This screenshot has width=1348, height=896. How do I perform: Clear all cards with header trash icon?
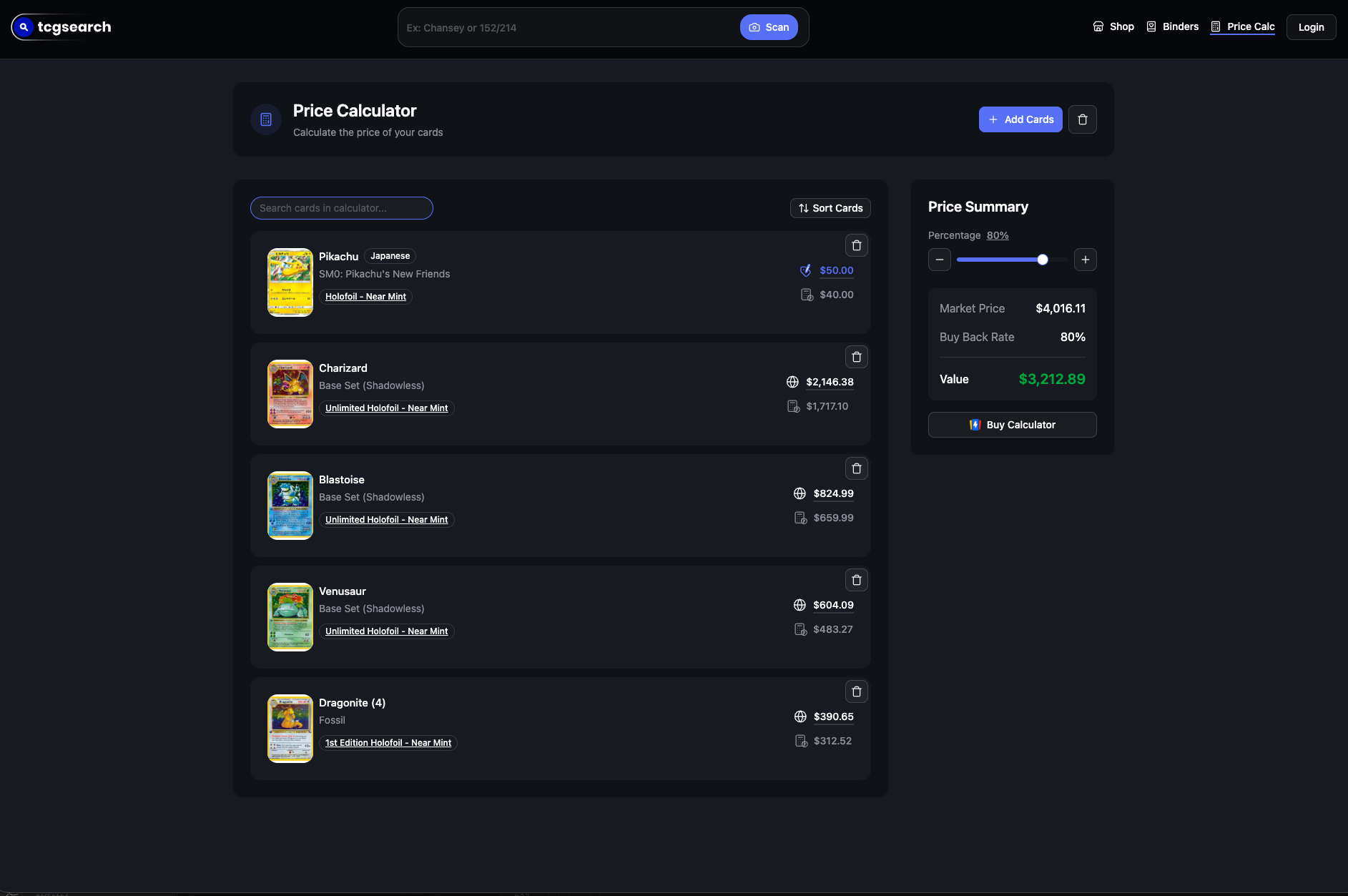pos(1083,119)
